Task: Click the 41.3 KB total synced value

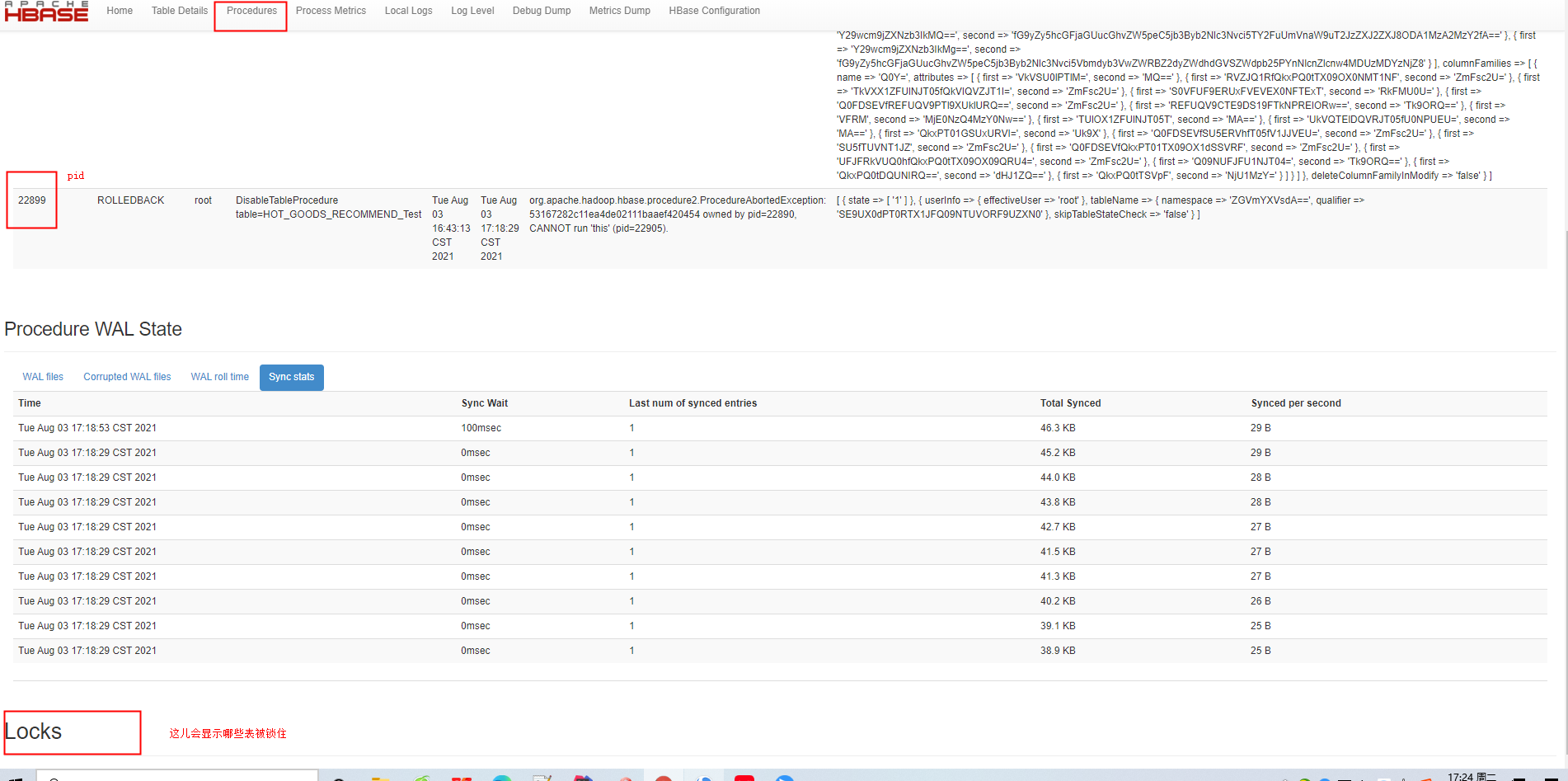Action: click(x=1058, y=576)
